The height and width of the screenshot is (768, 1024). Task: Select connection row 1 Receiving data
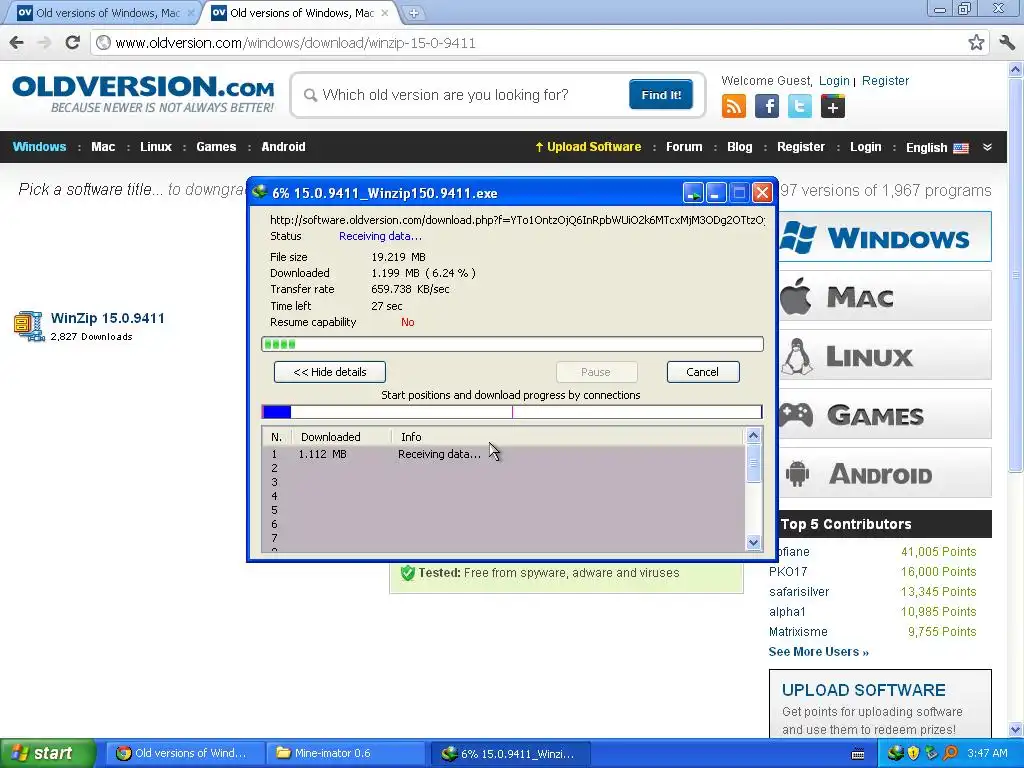click(503, 454)
